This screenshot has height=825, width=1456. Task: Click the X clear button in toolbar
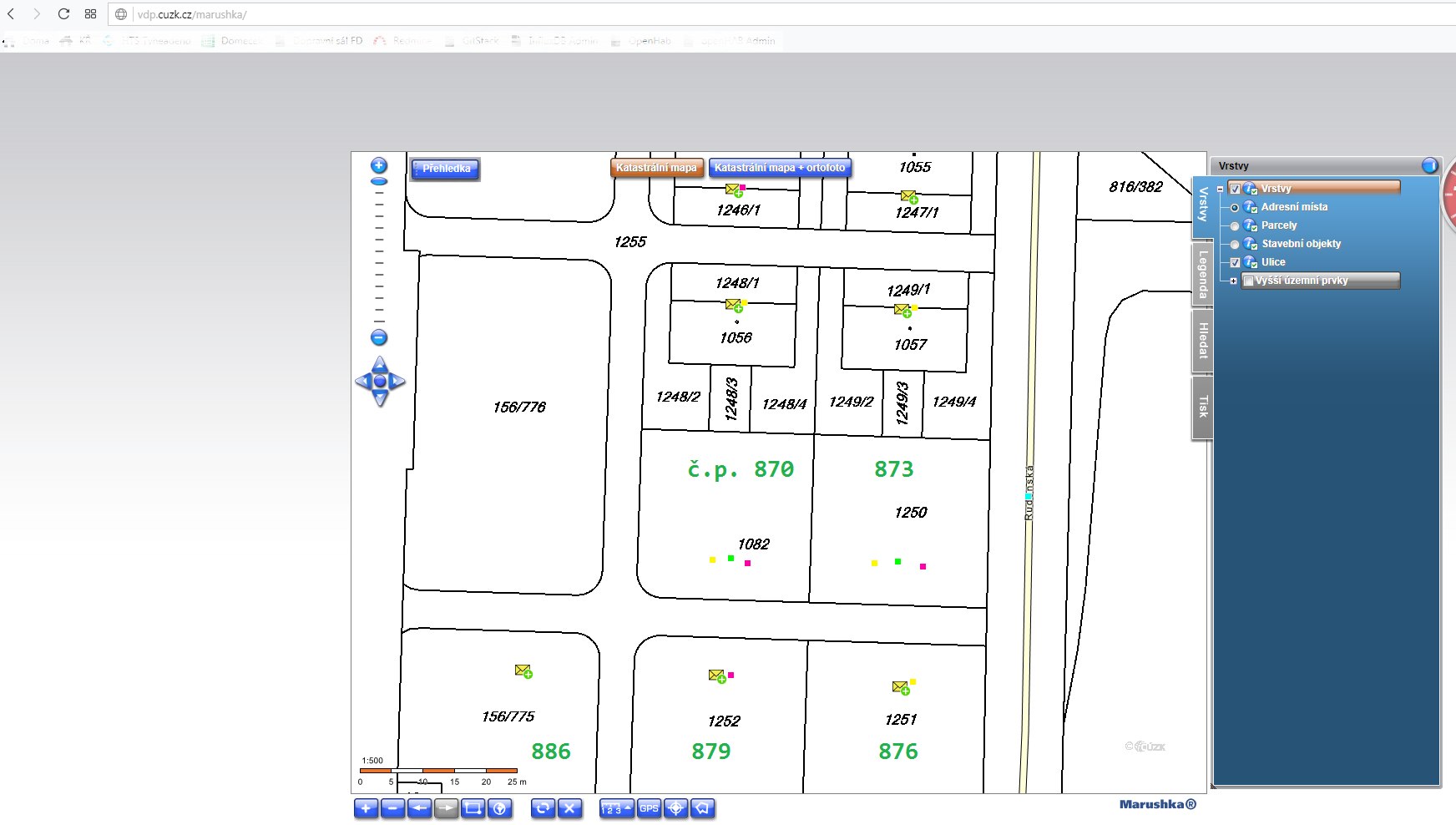(x=569, y=808)
